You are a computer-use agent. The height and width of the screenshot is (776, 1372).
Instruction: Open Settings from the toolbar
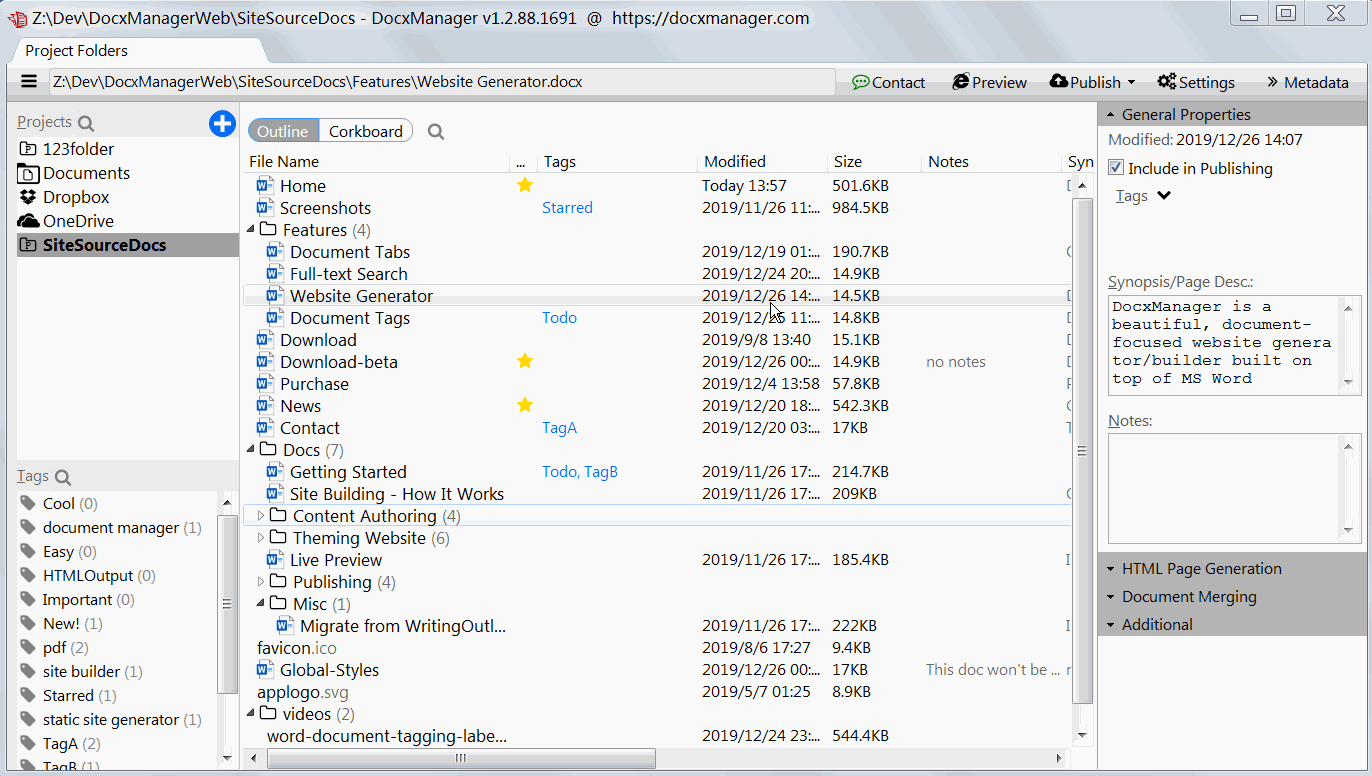pyautogui.click(x=1196, y=82)
